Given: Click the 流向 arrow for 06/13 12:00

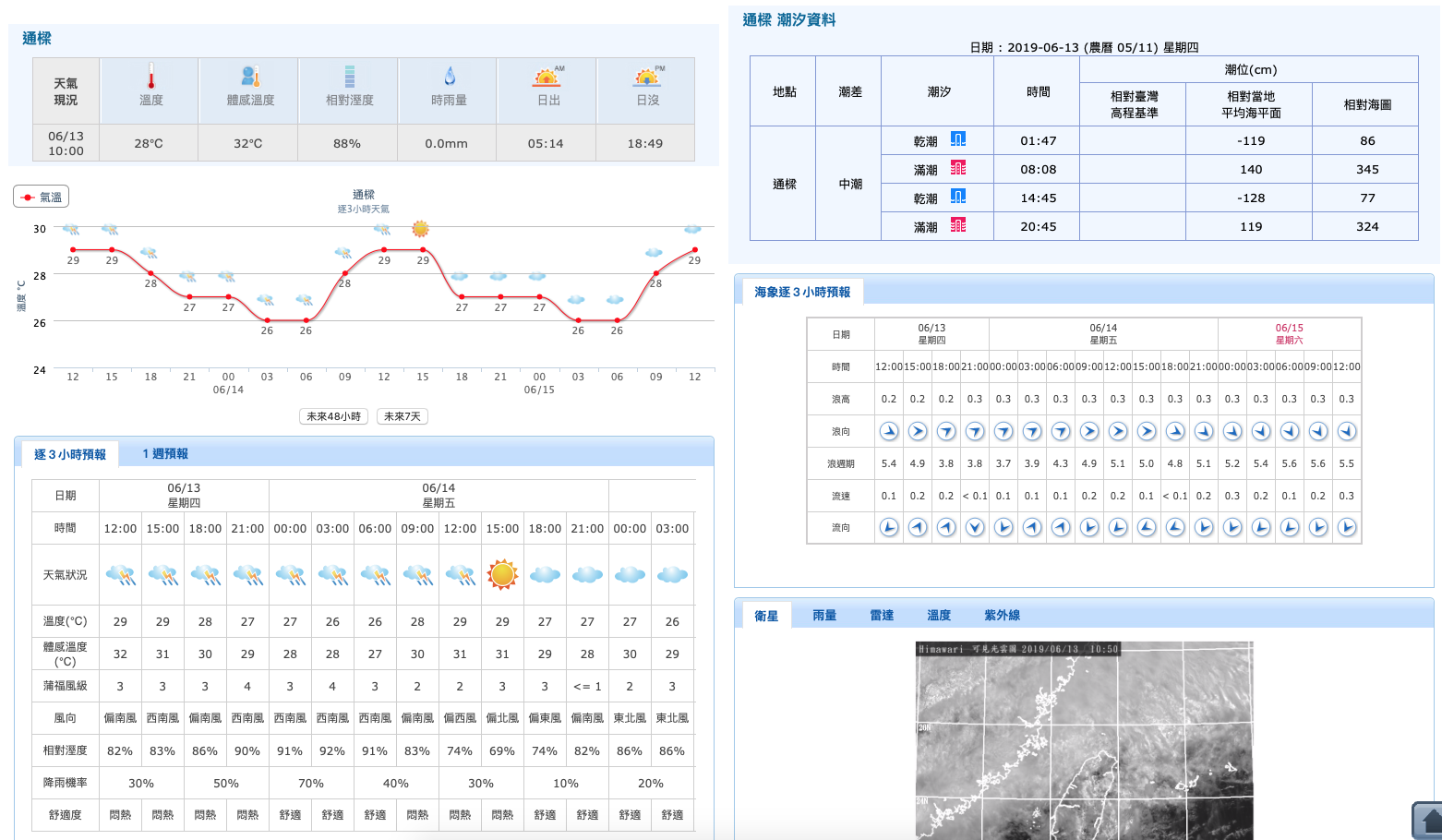Looking at the screenshot, I should 889,527.
